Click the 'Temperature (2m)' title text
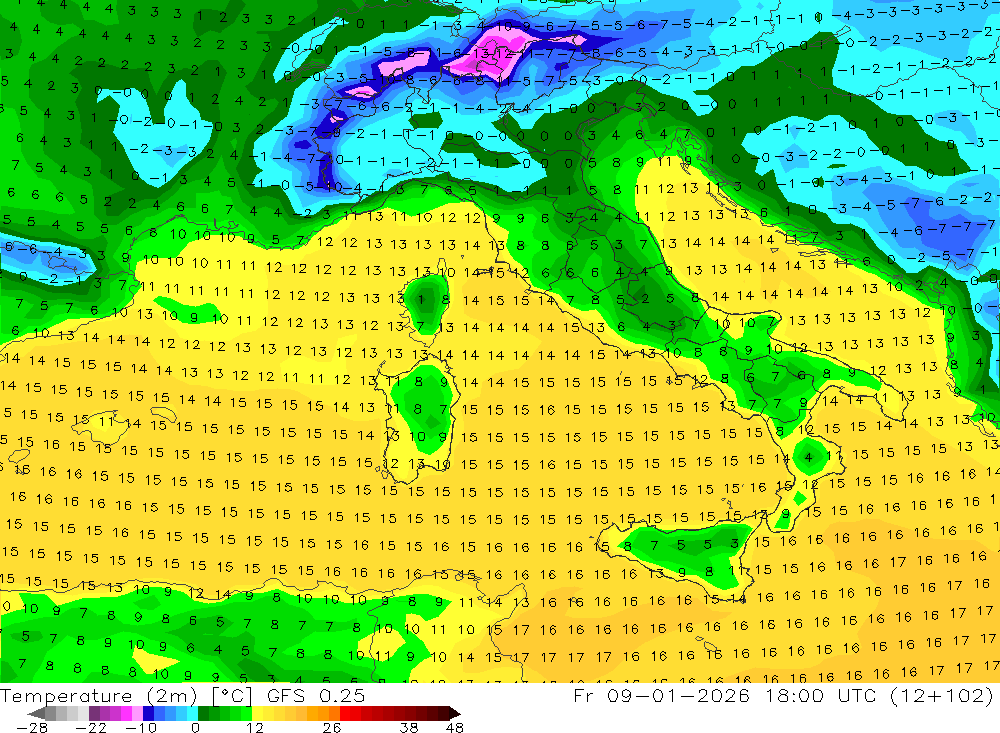This screenshot has width=1000, height=733. pyautogui.click(x=99, y=696)
